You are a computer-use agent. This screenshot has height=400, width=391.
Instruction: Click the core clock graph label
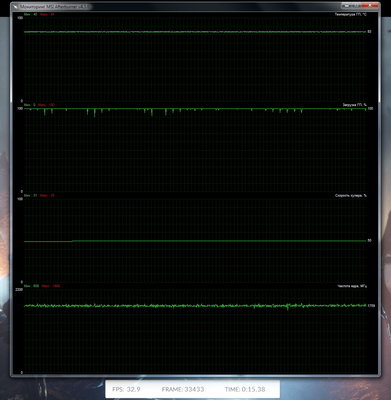point(352,286)
